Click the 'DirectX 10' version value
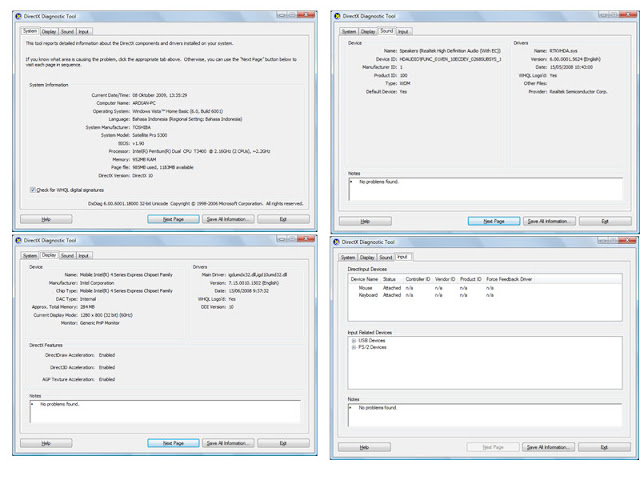Image resolution: width=640 pixels, height=480 pixels. (x=142, y=176)
